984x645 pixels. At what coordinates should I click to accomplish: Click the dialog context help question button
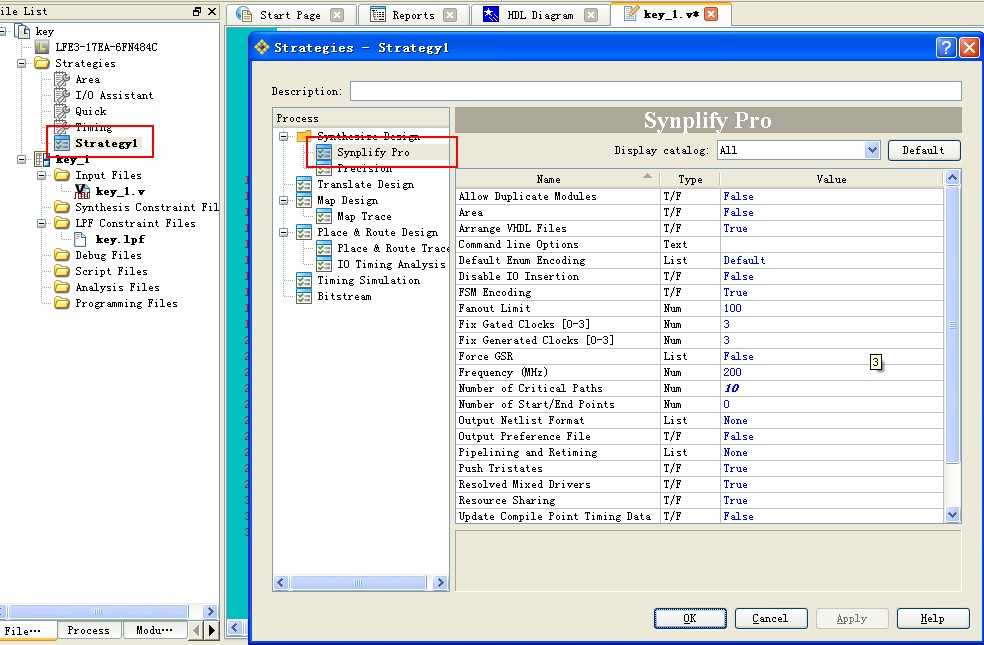pyautogui.click(x=946, y=48)
